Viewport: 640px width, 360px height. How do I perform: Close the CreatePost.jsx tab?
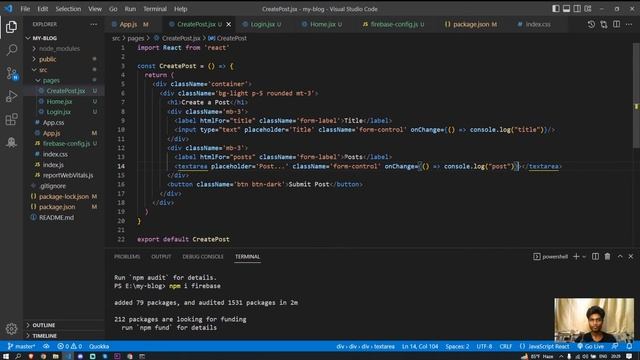pyautogui.click(x=229, y=24)
